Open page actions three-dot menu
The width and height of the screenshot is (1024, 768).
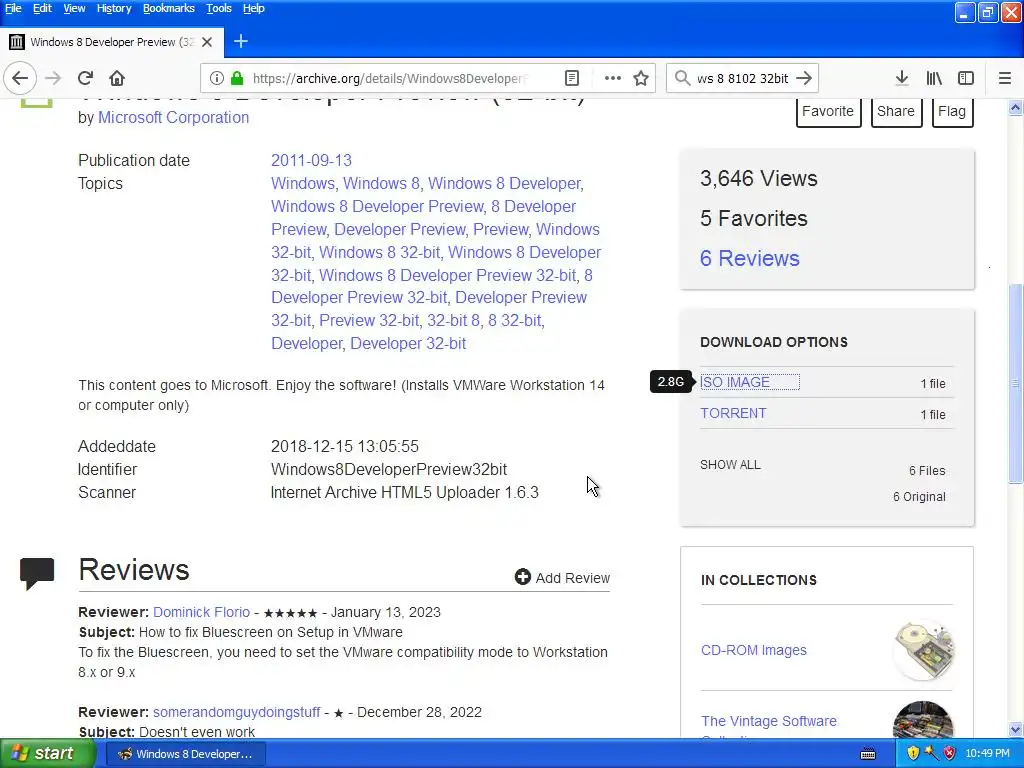pyautogui.click(x=613, y=78)
